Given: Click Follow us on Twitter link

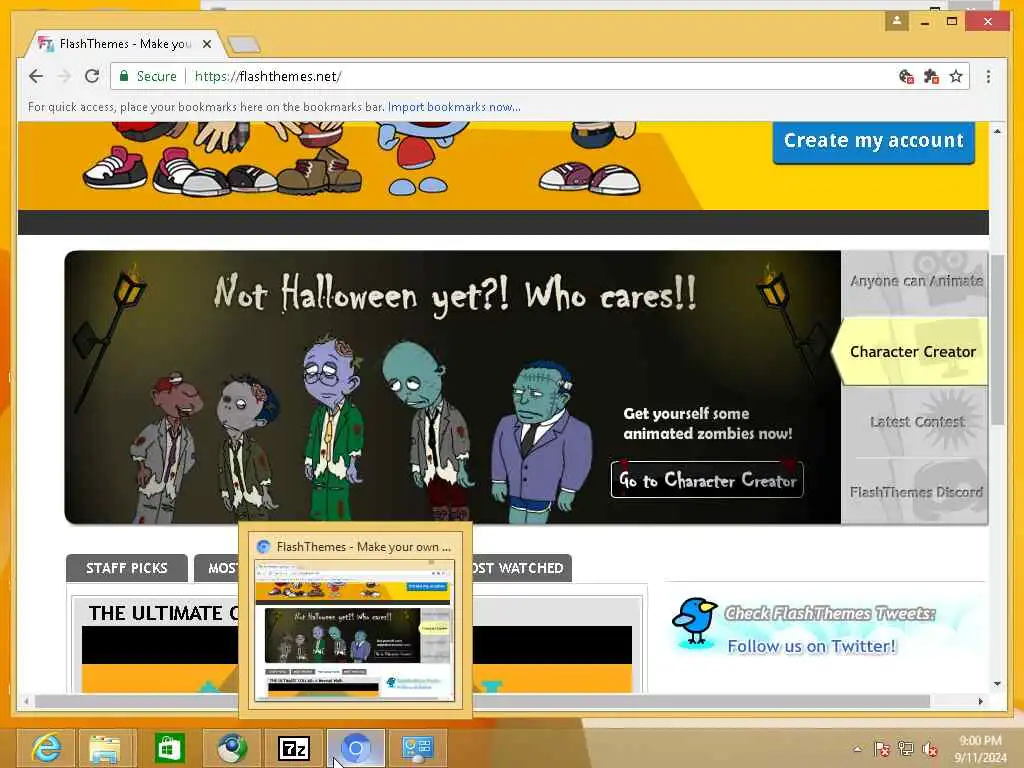Looking at the screenshot, I should click(812, 646).
